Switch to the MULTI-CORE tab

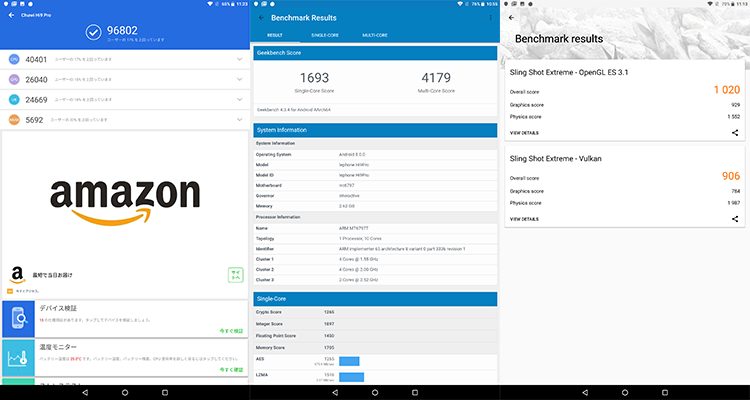click(375, 35)
